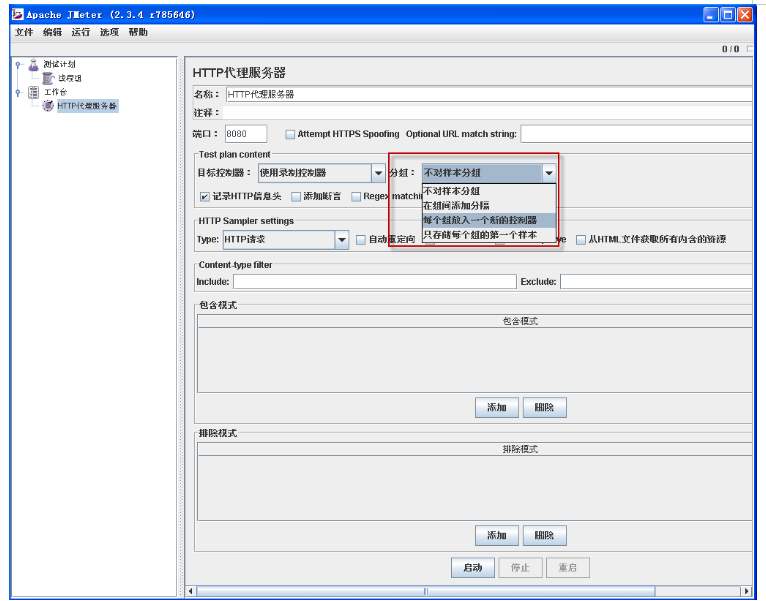Image resolution: width=766 pixels, height=601 pixels.
Task: Open the Type HTTP请求 dropdown arrow
Action: (341, 240)
